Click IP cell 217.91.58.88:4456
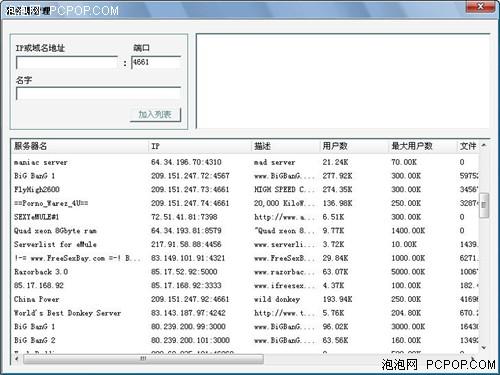This screenshot has height=375, width=500. pyautogui.click(x=186, y=244)
